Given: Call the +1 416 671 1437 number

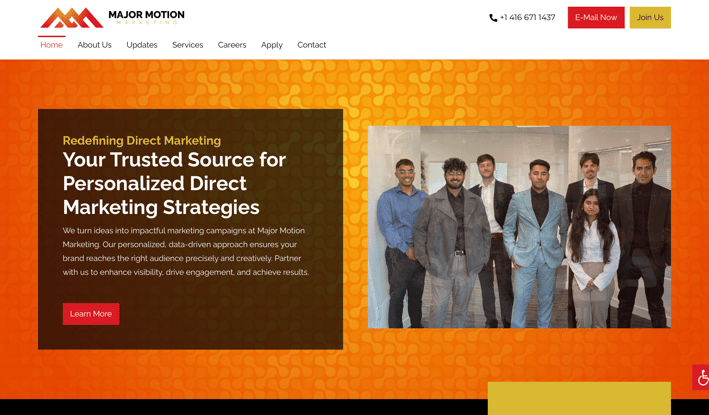Looking at the screenshot, I should (x=527, y=18).
